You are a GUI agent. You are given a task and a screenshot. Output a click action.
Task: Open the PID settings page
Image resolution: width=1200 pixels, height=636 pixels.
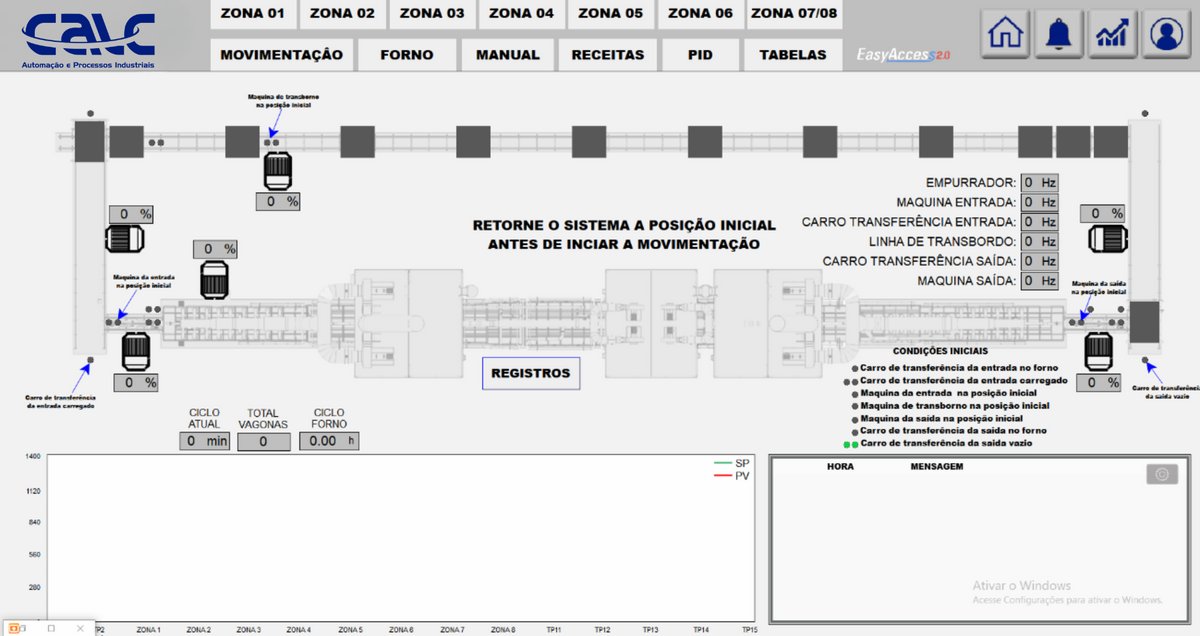point(700,55)
